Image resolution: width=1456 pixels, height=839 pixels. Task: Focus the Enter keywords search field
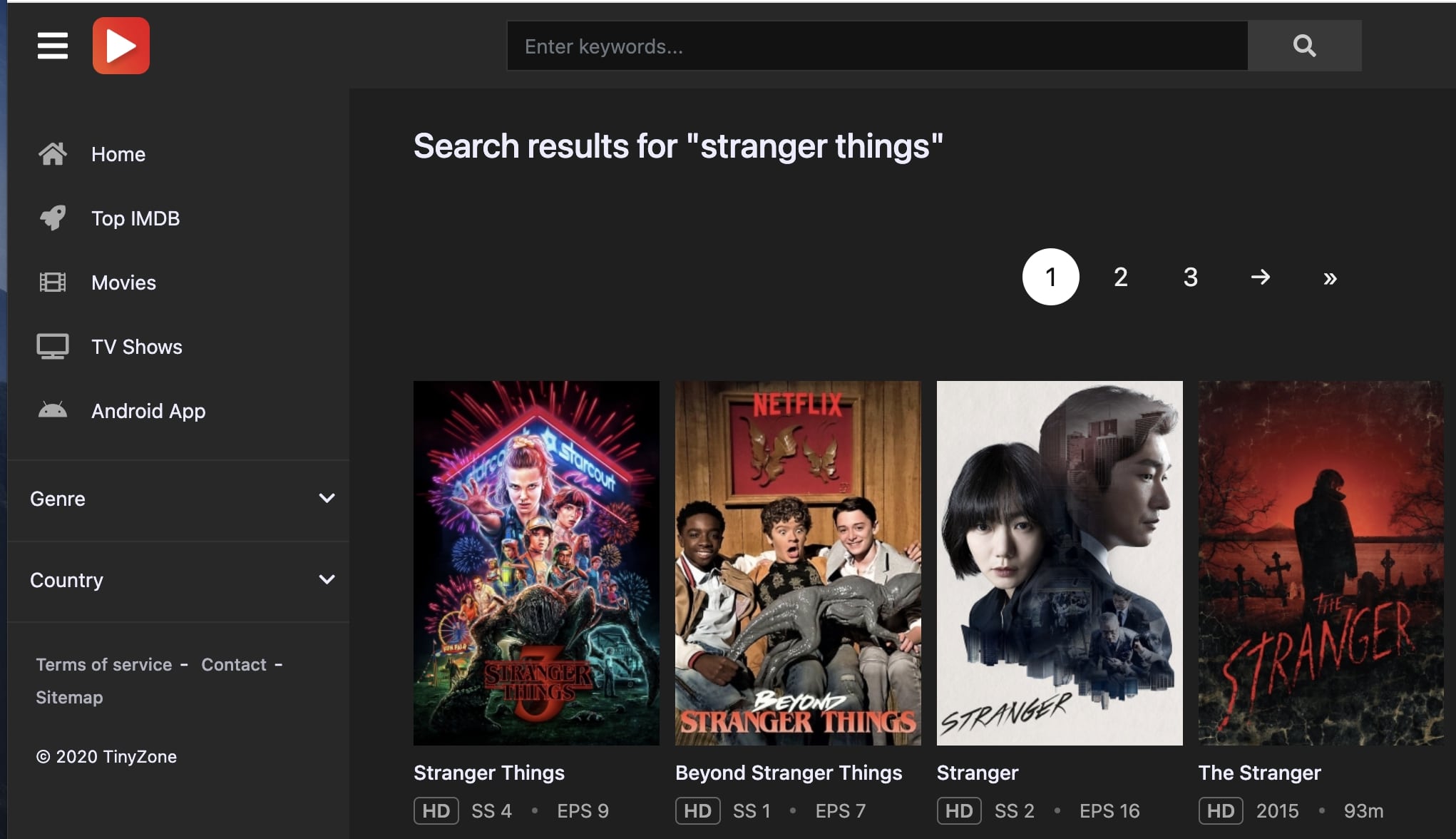coord(877,46)
